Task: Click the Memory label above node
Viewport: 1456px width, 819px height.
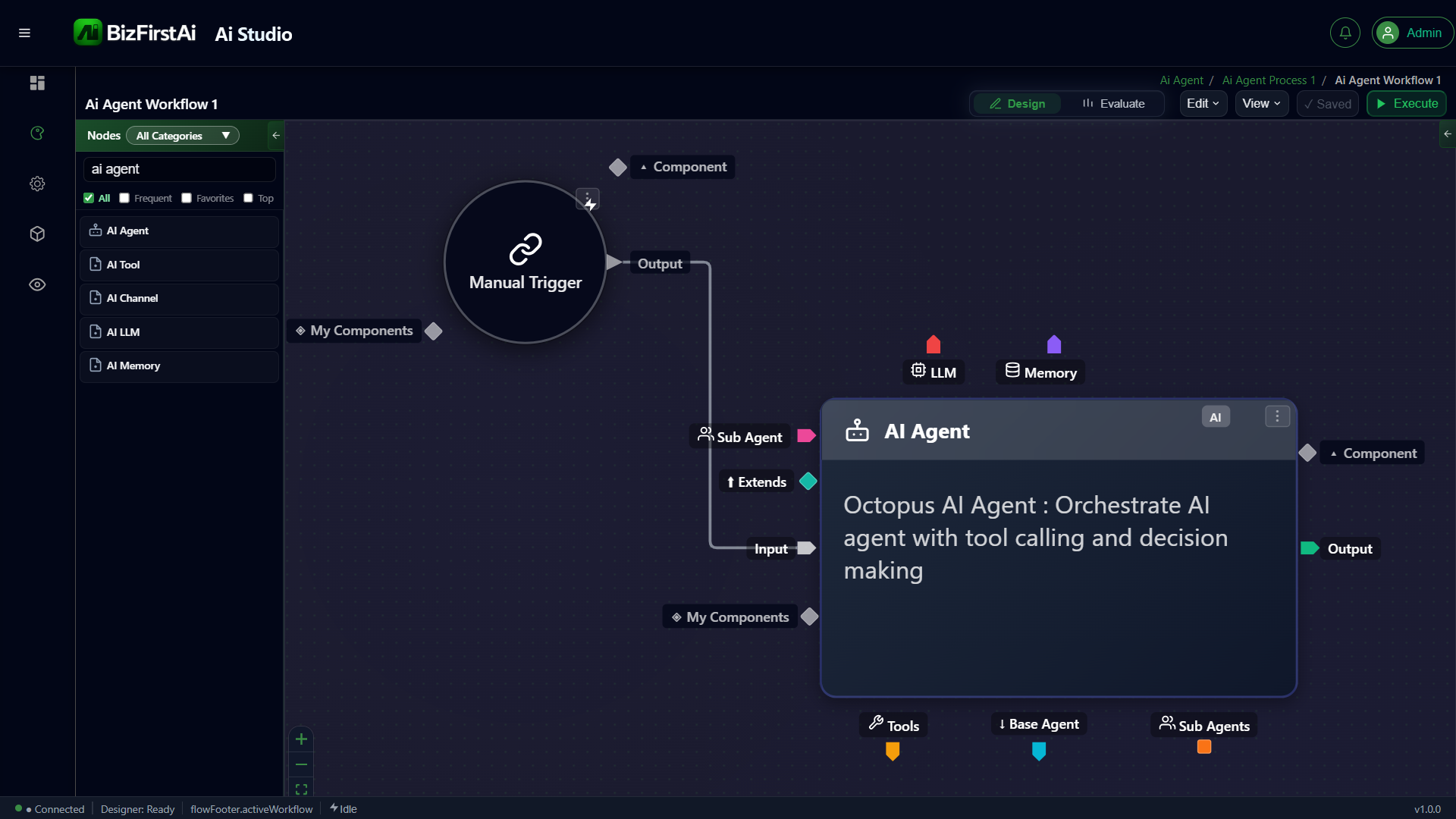Action: point(1040,372)
